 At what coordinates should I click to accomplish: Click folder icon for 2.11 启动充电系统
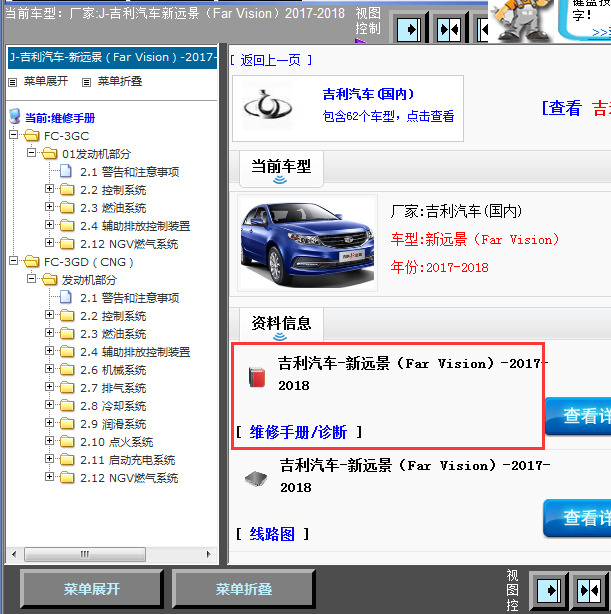coord(67,459)
